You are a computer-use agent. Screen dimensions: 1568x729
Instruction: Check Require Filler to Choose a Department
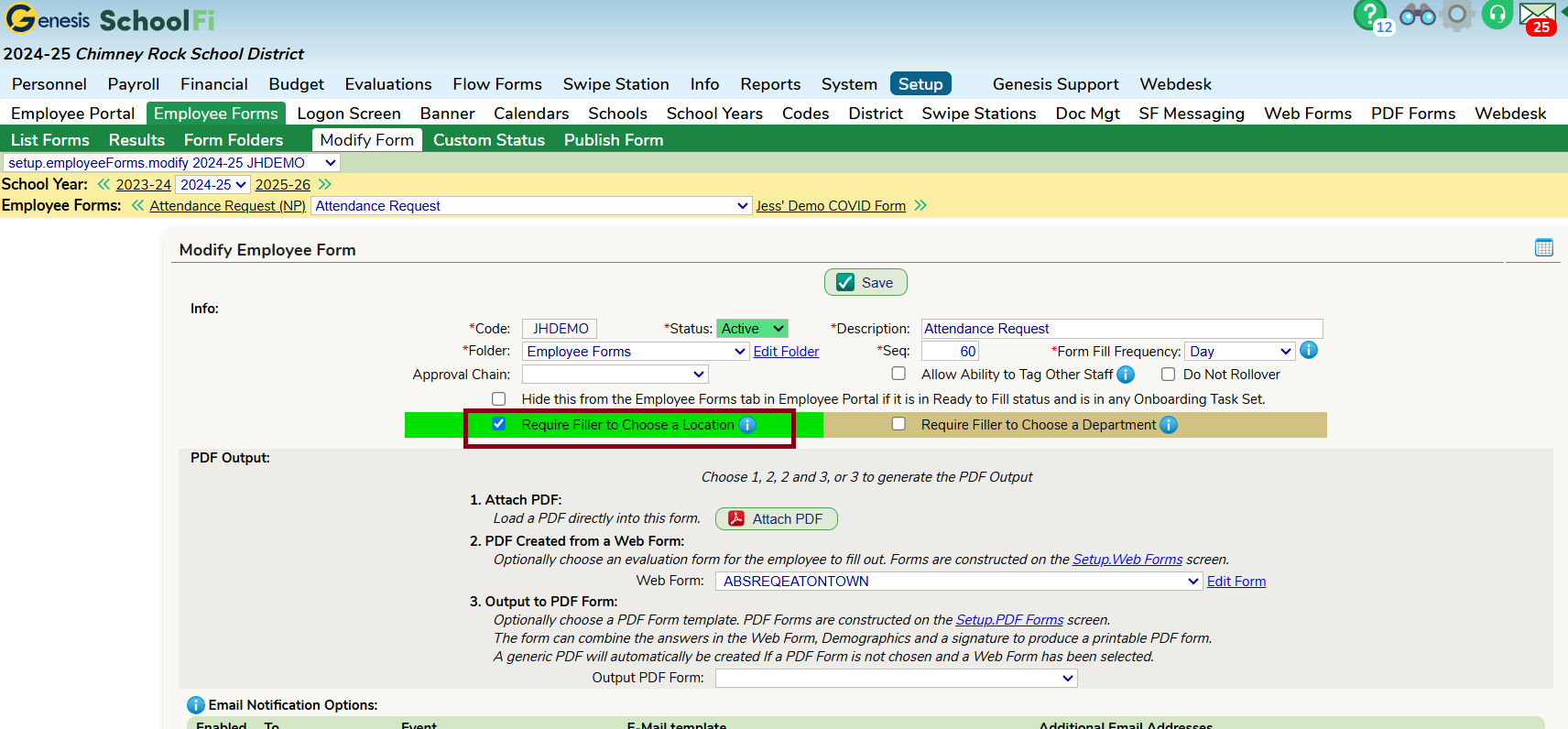pos(898,424)
